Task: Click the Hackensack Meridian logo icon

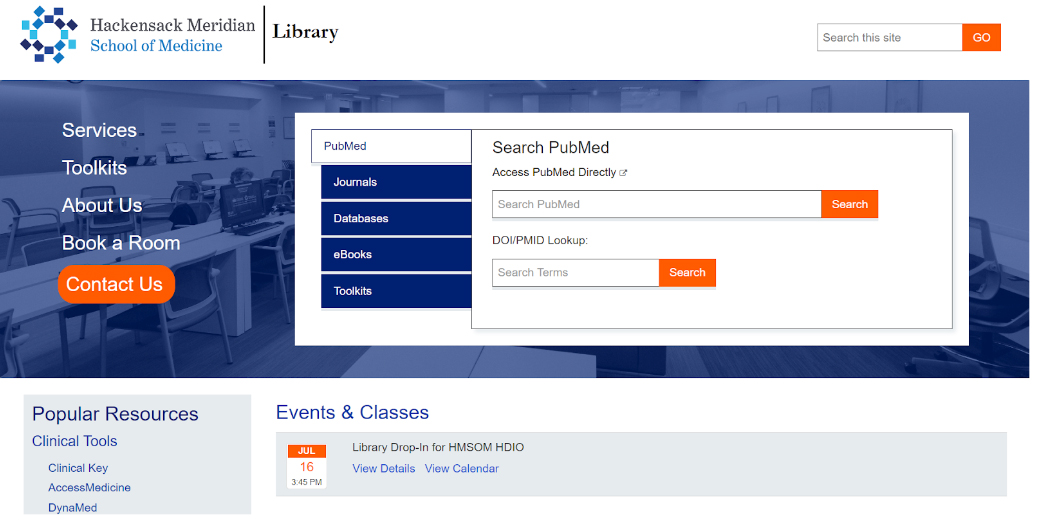Action: 49,34
